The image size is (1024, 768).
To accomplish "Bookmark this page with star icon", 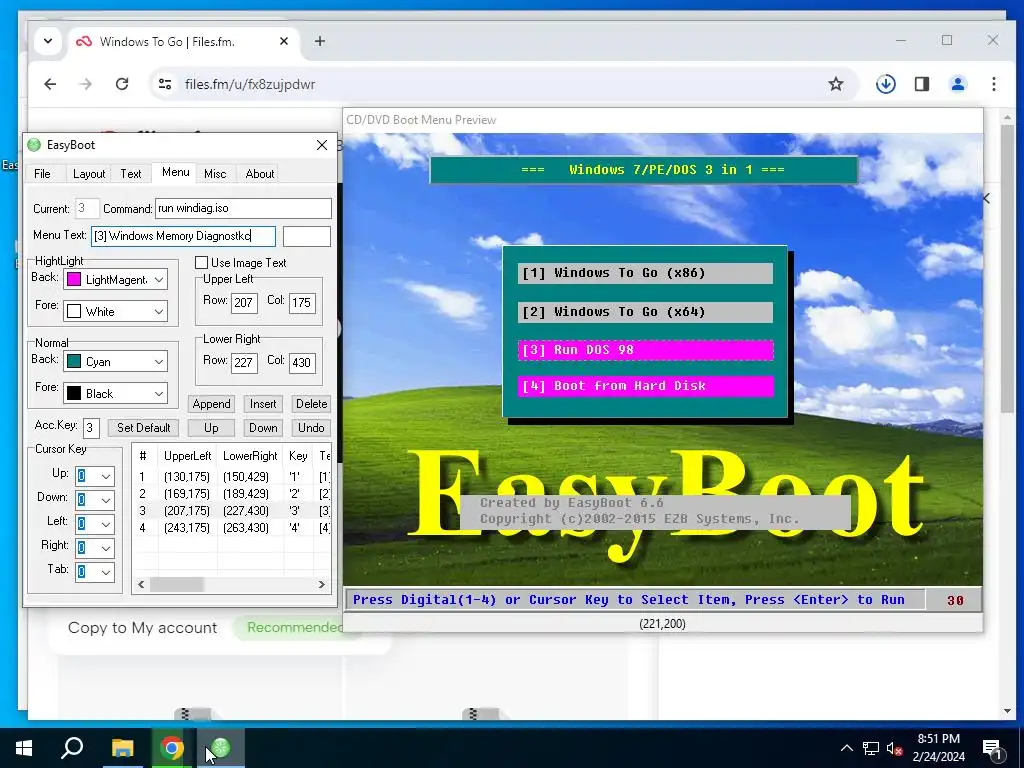I will (835, 84).
